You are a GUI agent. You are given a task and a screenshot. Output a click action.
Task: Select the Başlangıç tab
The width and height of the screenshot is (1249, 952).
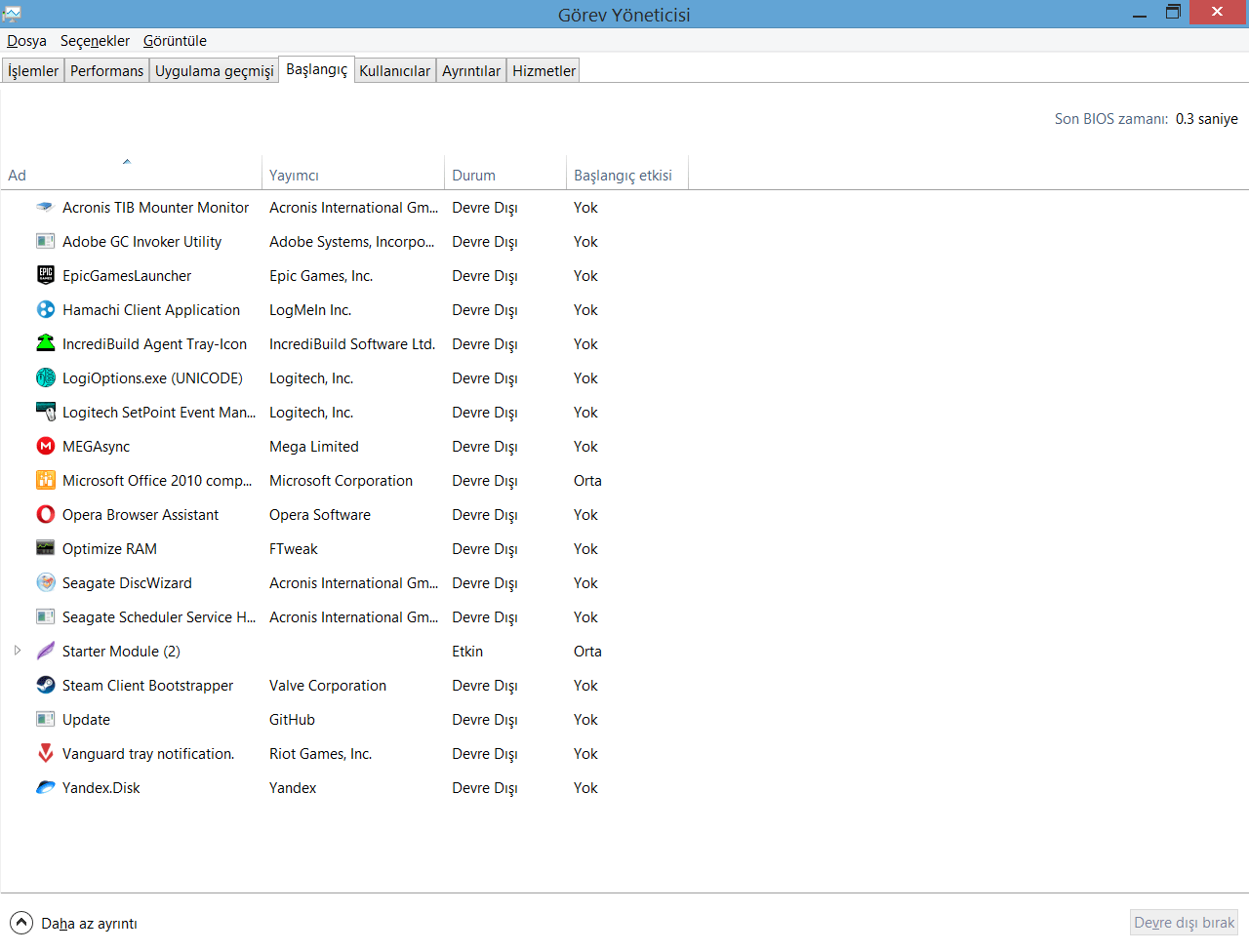(x=316, y=69)
